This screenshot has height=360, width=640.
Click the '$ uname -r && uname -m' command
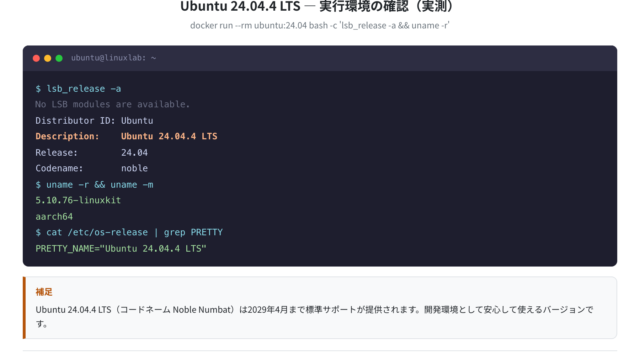pyautogui.click(x=94, y=184)
